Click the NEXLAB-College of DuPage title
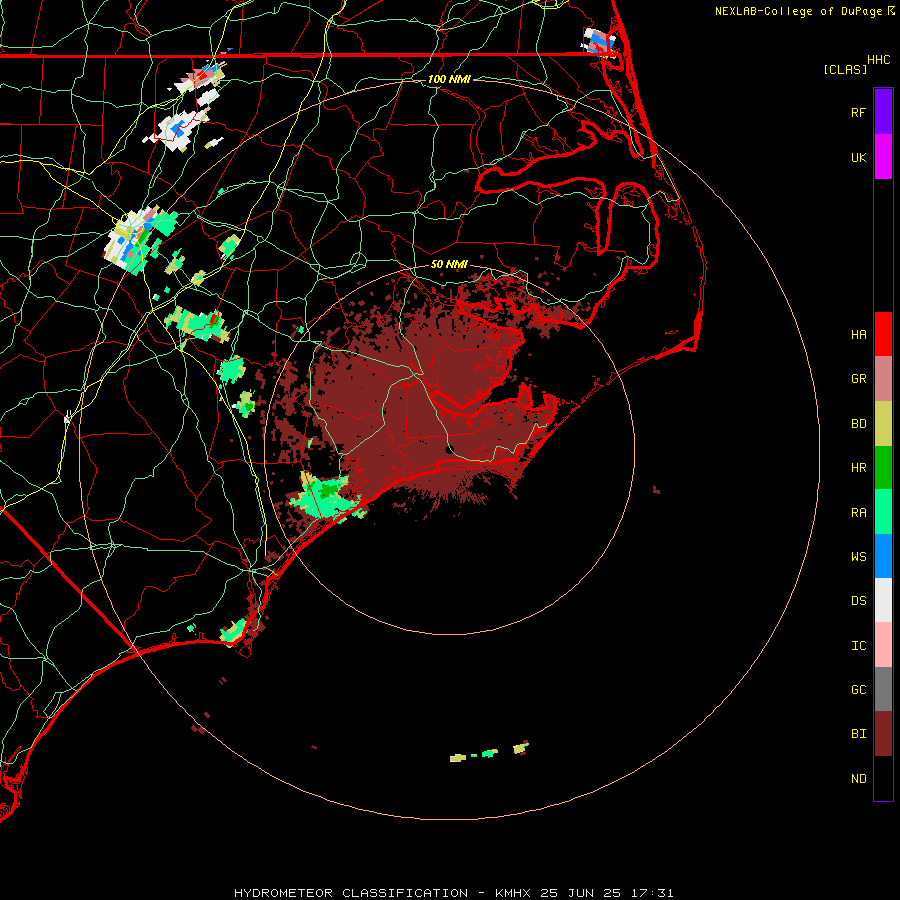Viewport: 900px width, 900px height. point(799,11)
